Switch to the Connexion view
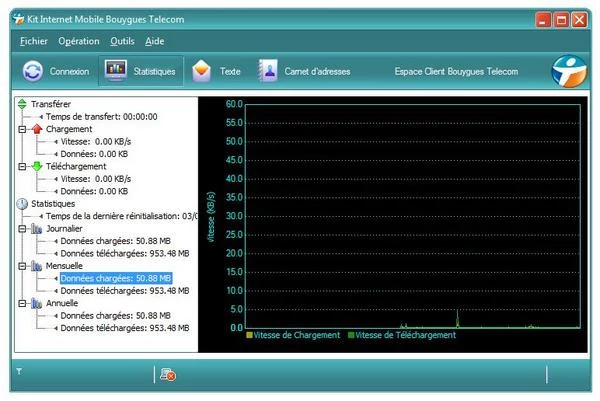The image size is (600, 401). click(69, 72)
